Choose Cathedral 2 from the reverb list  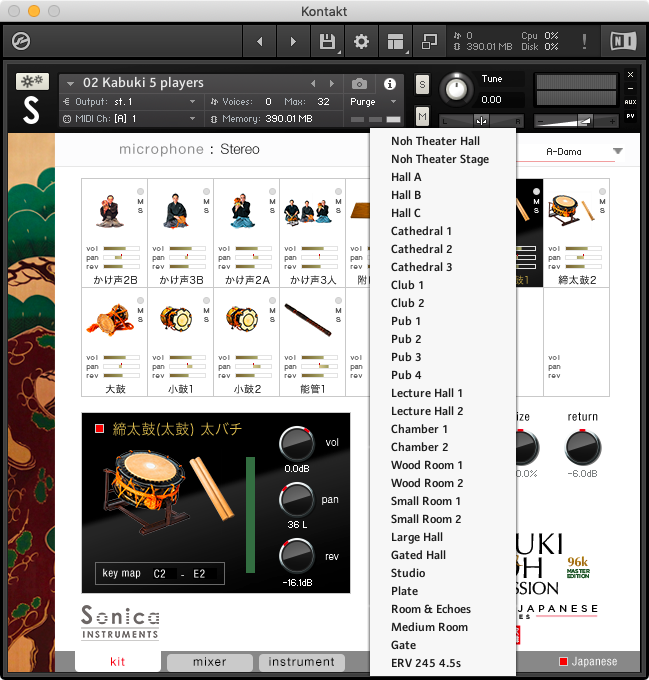(421, 249)
